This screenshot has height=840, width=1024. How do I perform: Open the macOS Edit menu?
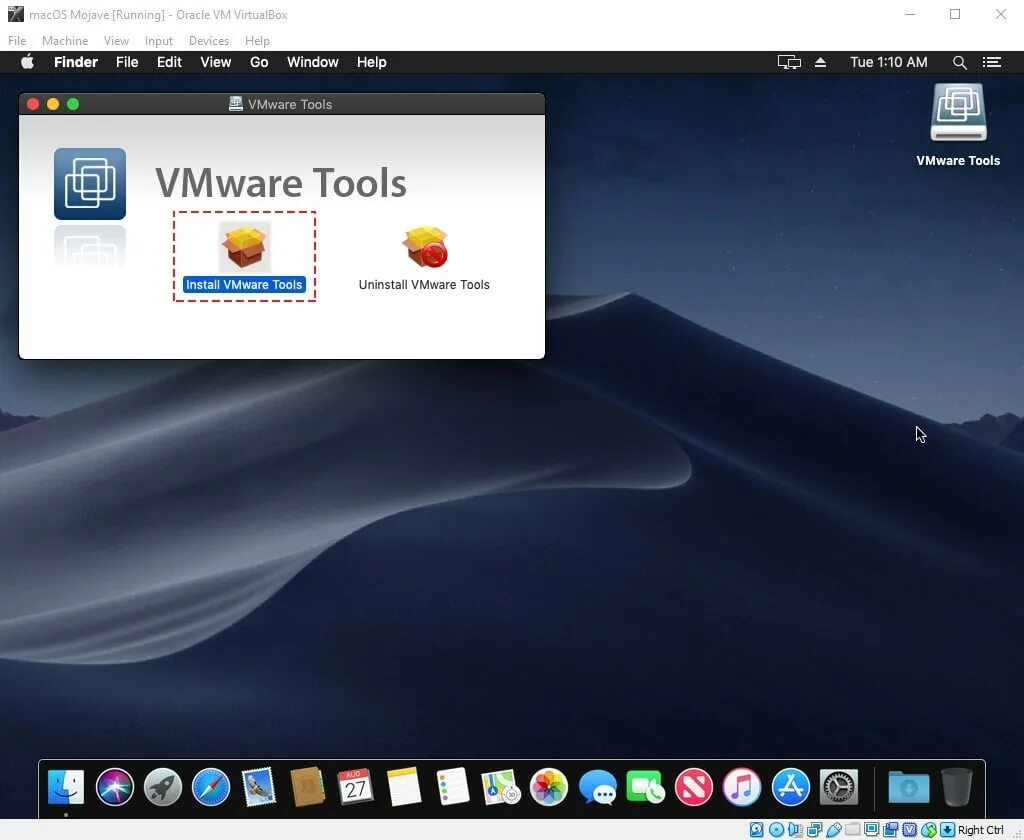pos(169,62)
